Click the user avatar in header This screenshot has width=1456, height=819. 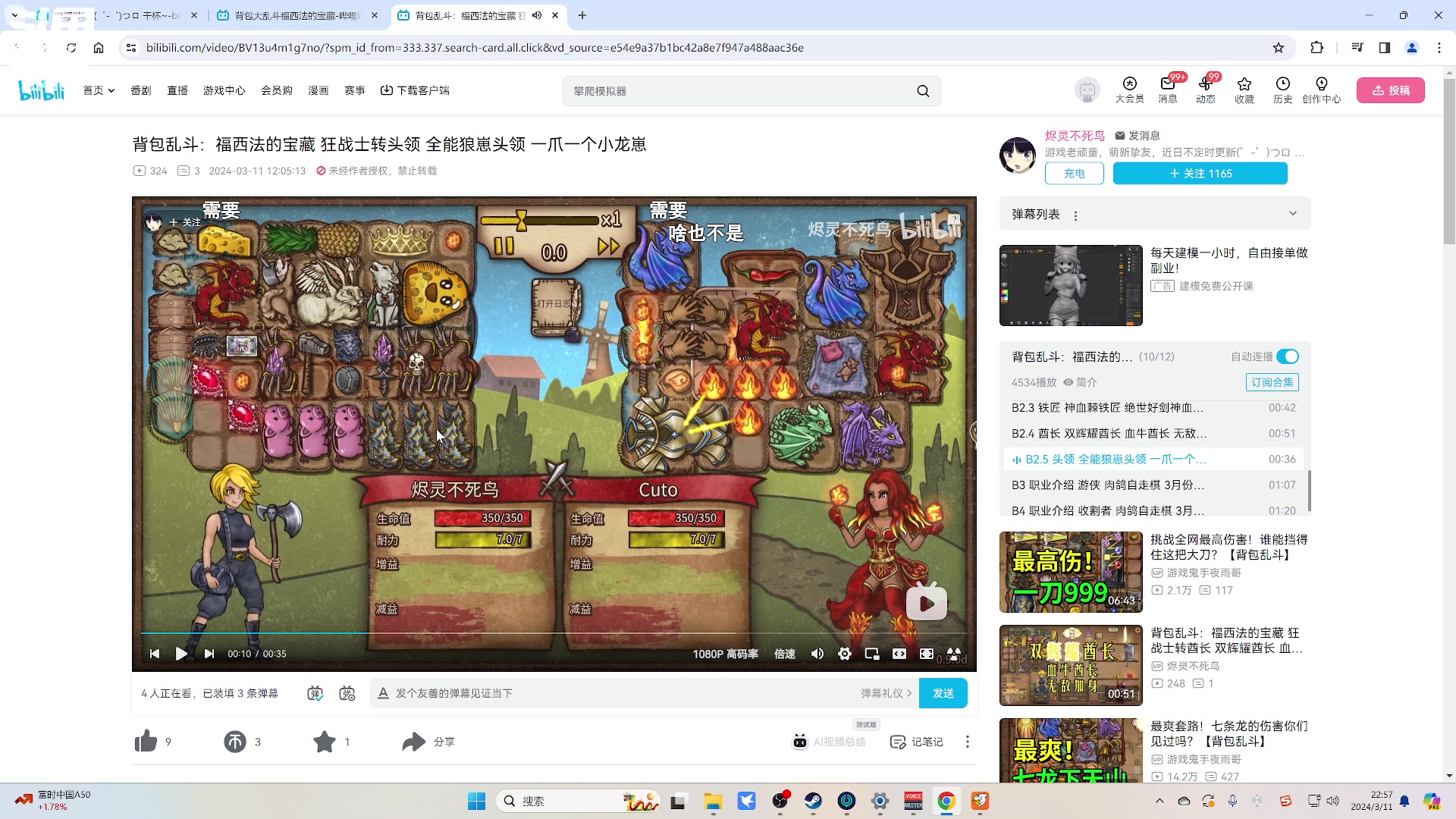[1087, 90]
